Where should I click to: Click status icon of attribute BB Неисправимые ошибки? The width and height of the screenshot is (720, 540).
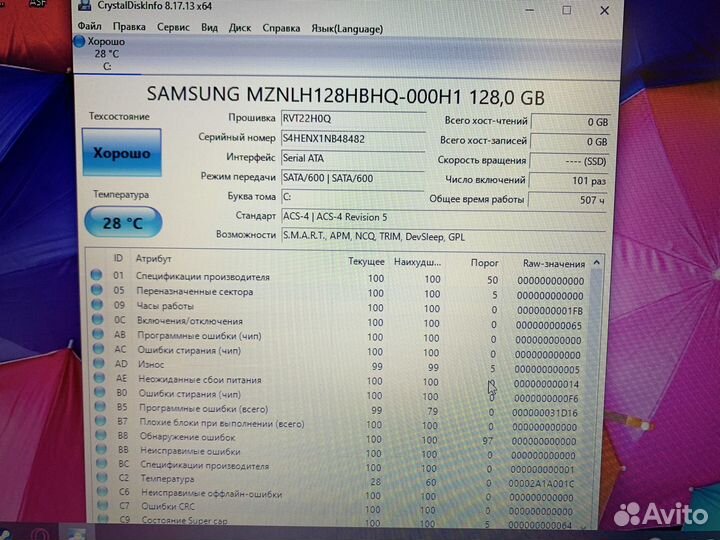[101, 449]
